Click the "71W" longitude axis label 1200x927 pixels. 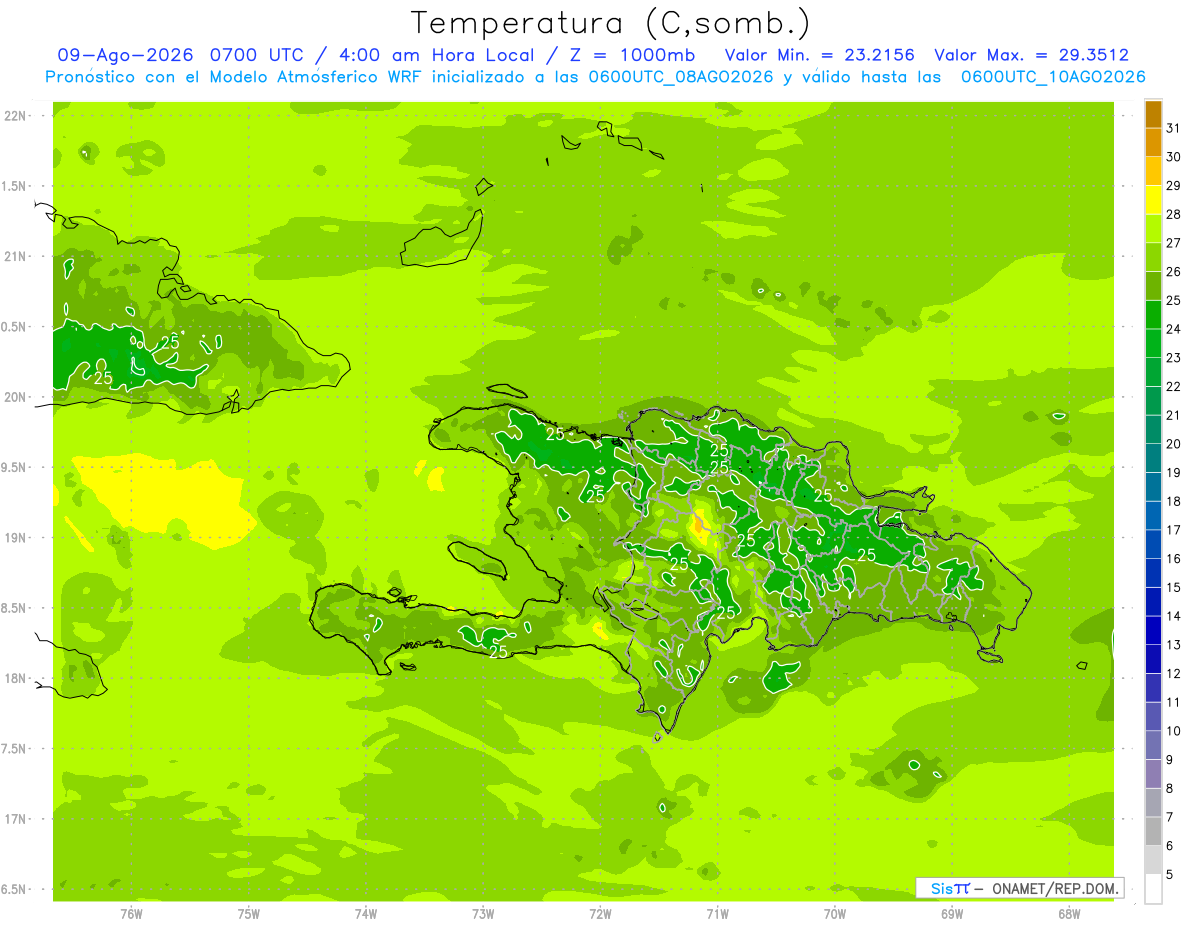(717, 913)
